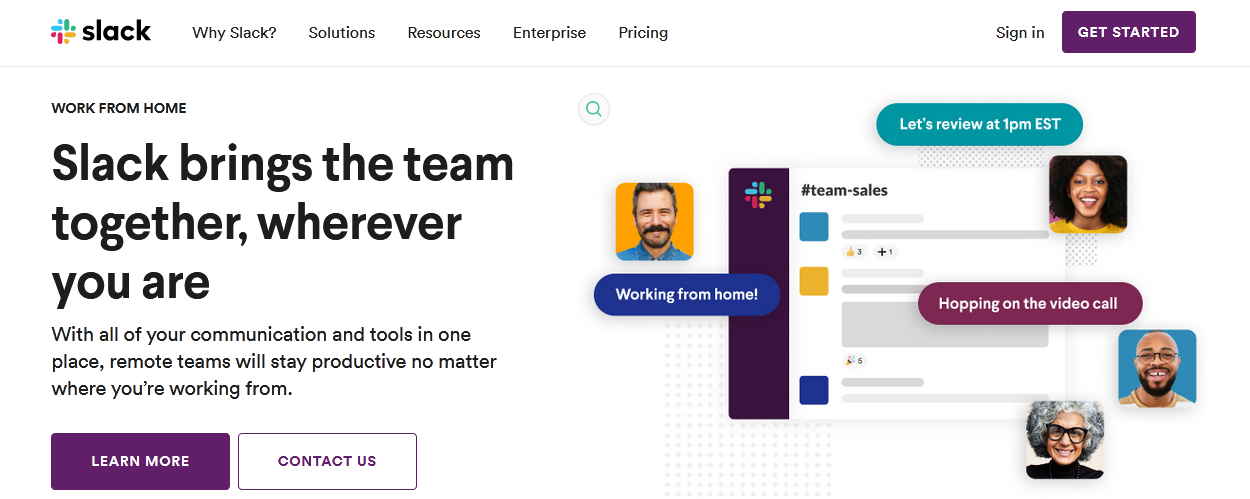Go to the Enterprise page
Image resolution: width=1250 pixels, height=499 pixels.
(x=549, y=33)
